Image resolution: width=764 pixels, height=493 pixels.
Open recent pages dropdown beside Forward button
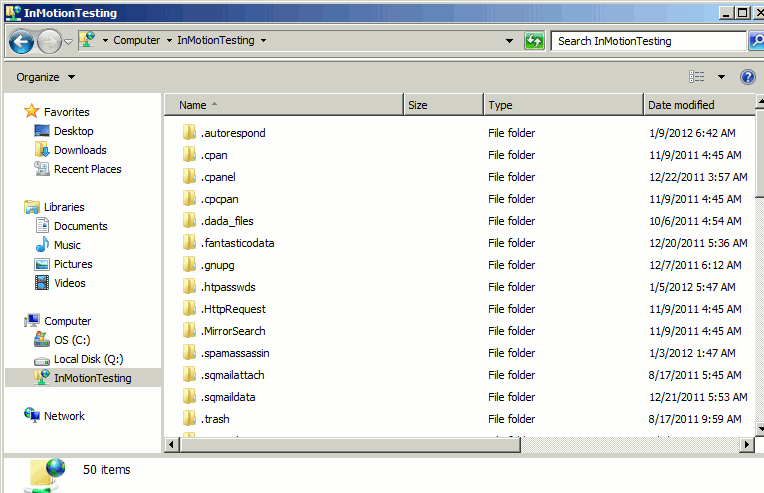click(69, 42)
